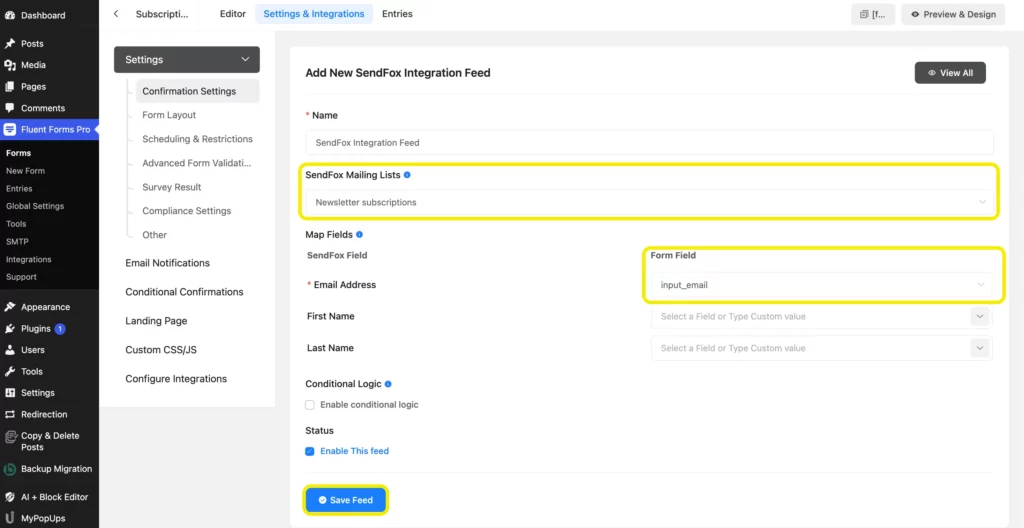Open Confirmation Settings in settings tree
The image size is (1024, 528).
197,91
